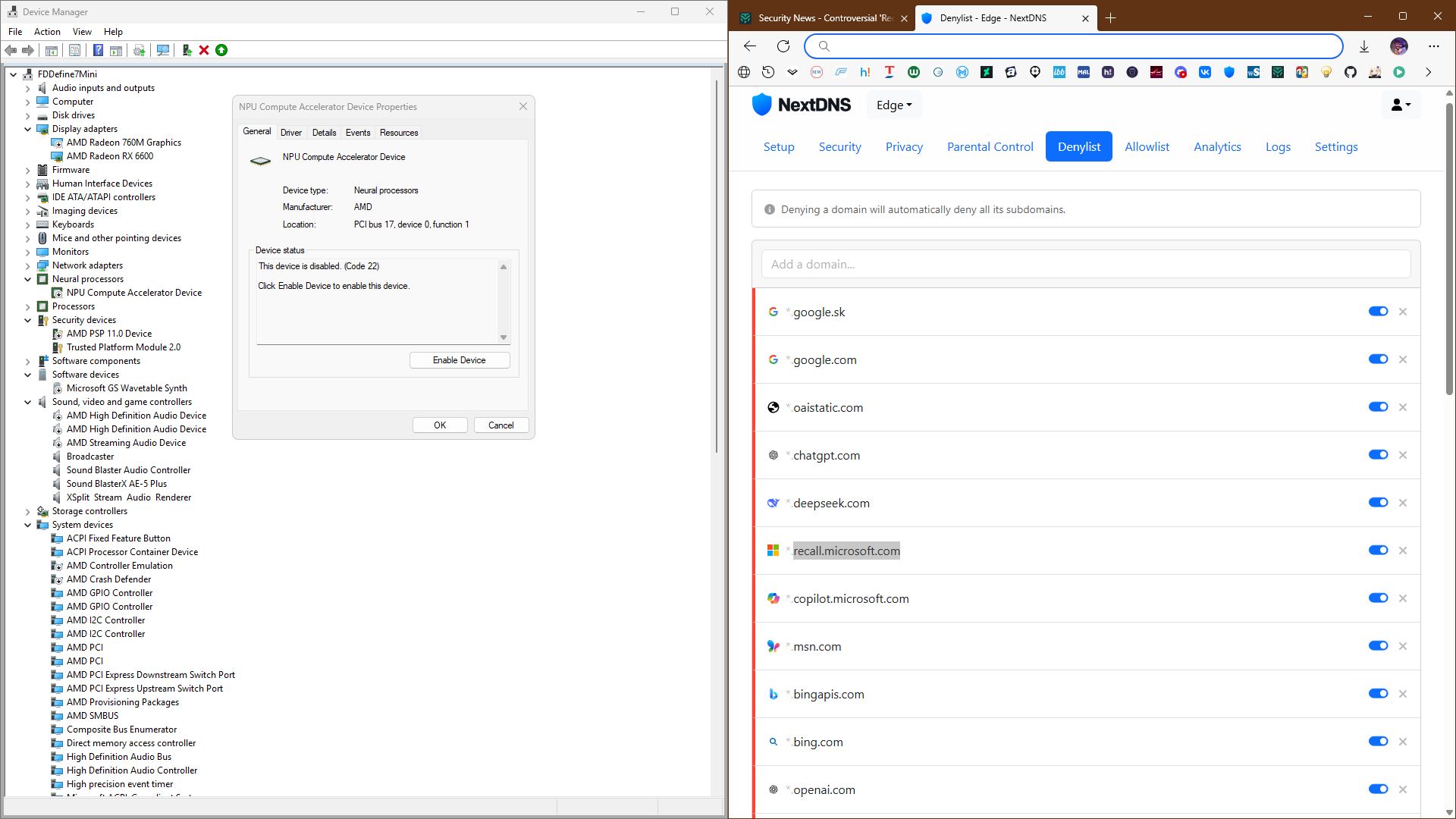Click the green arrow enable device icon
Viewport: 1456px width, 819px height.
click(221, 50)
